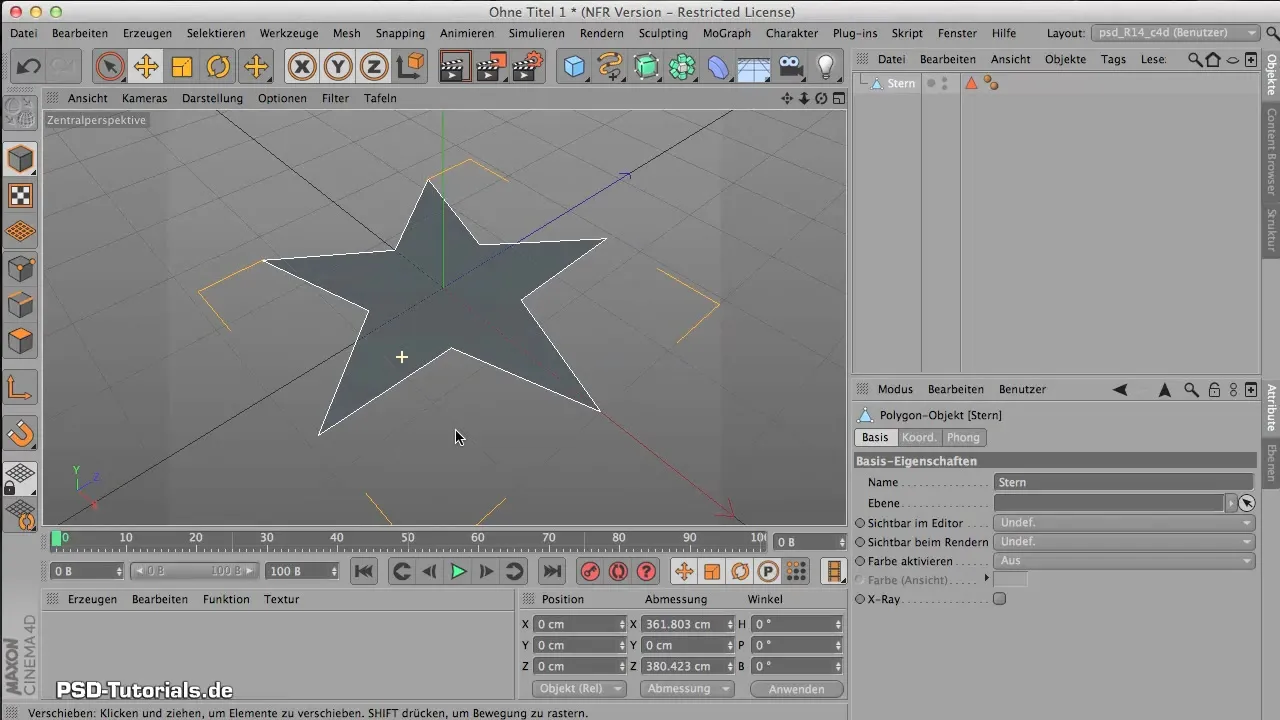
Task: Switch to Points mode
Action: (x=20, y=269)
